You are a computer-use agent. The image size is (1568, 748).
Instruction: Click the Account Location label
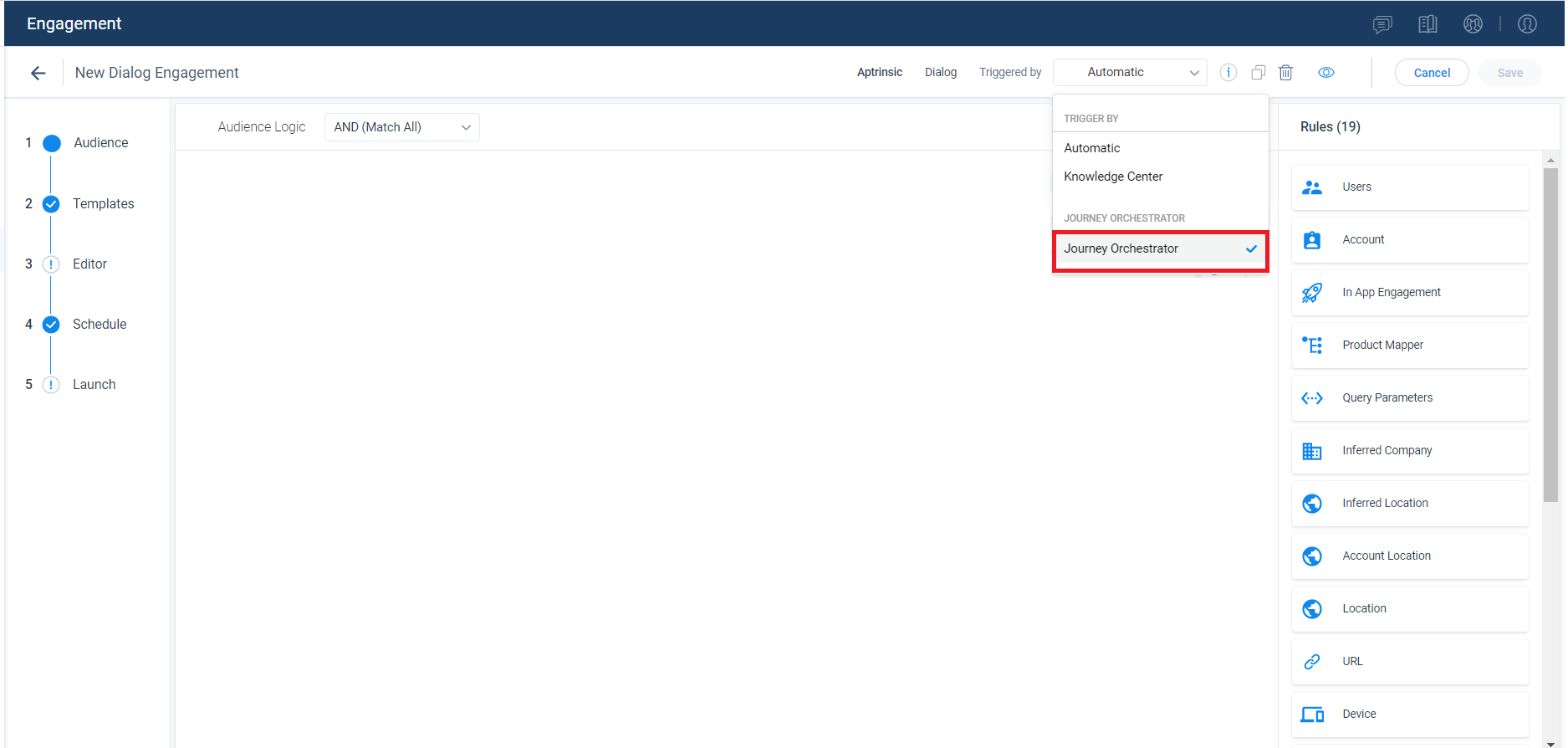[1387, 556]
